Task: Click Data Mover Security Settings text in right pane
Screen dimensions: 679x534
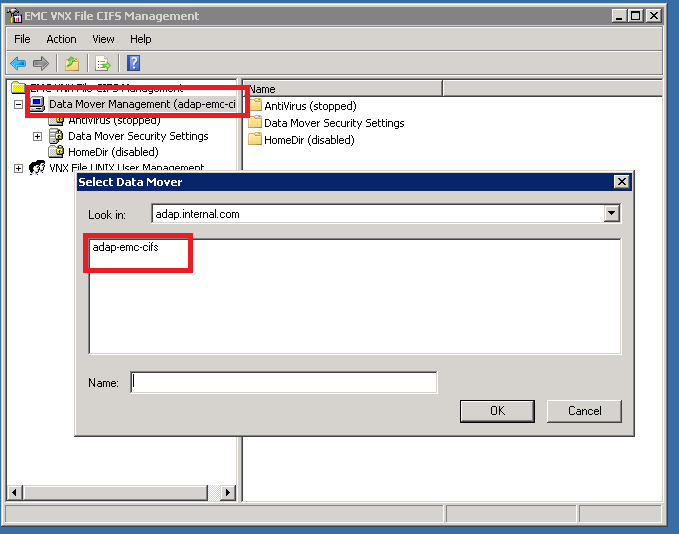Action: (334, 123)
